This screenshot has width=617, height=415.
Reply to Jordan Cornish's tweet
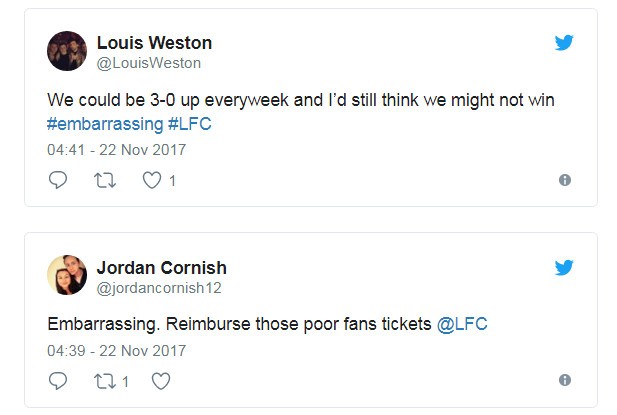tap(58, 381)
